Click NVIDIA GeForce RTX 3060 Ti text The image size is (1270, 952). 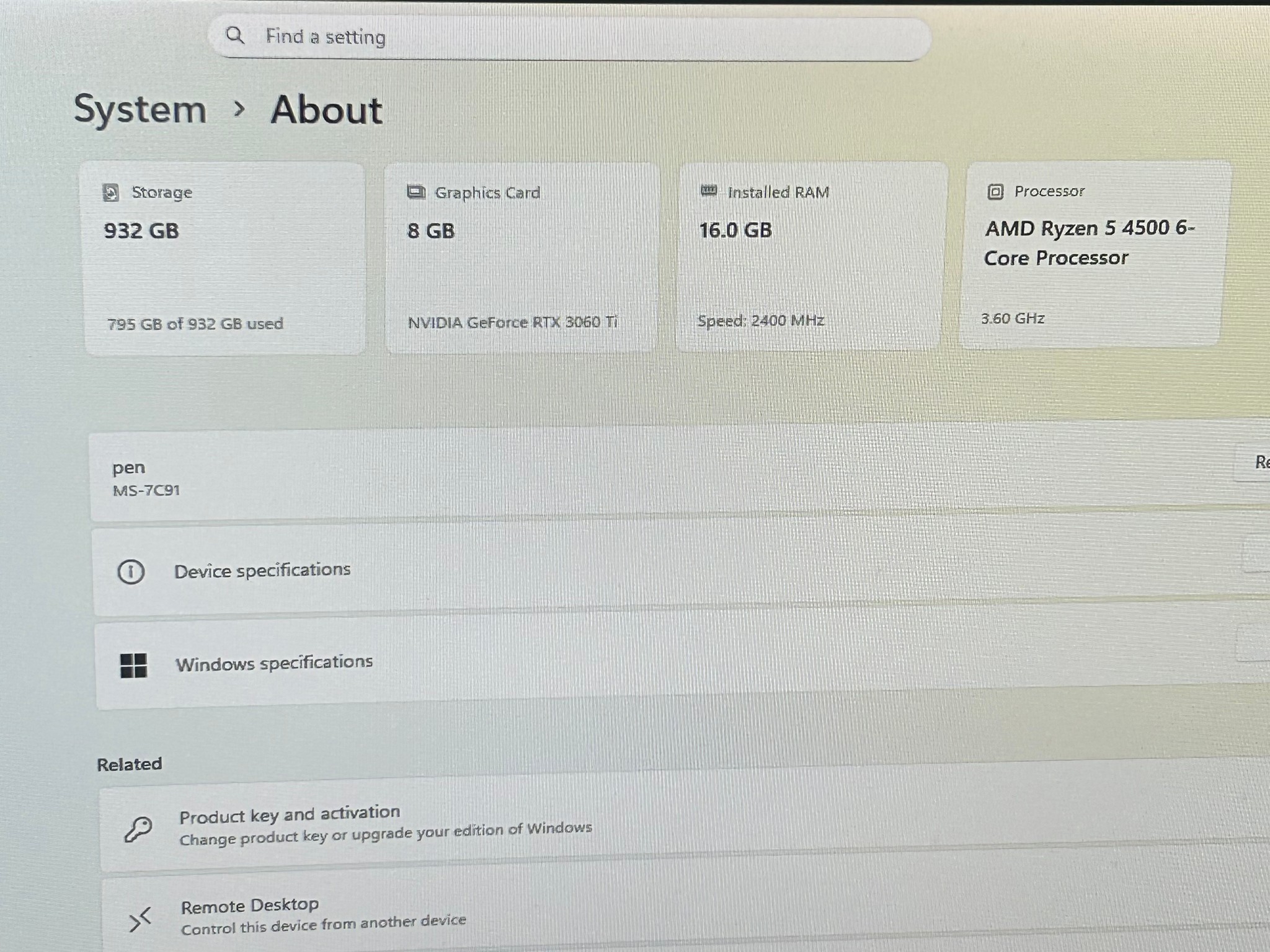(x=513, y=322)
